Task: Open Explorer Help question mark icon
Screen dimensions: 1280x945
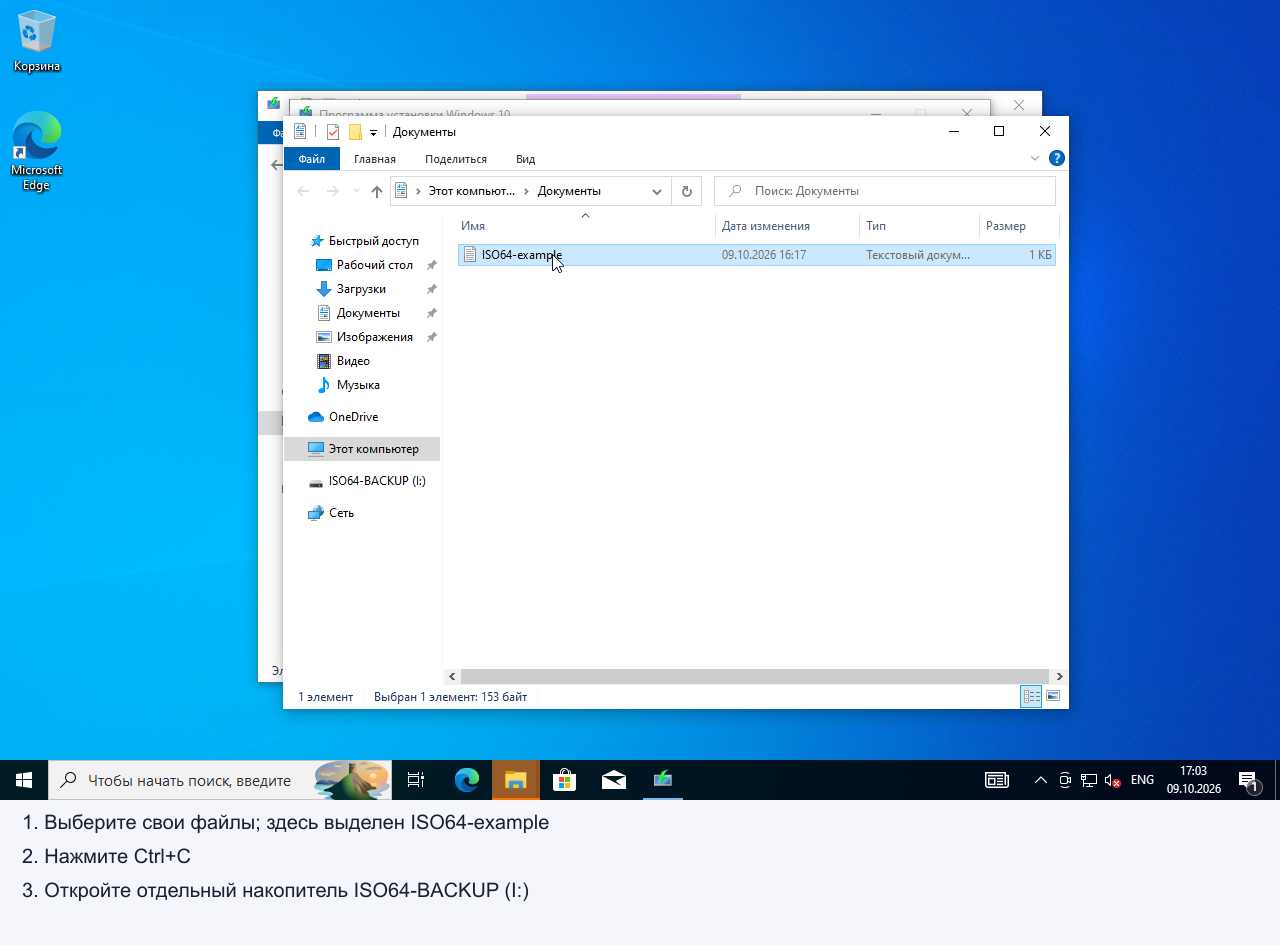Action: [x=1056, y=158]
